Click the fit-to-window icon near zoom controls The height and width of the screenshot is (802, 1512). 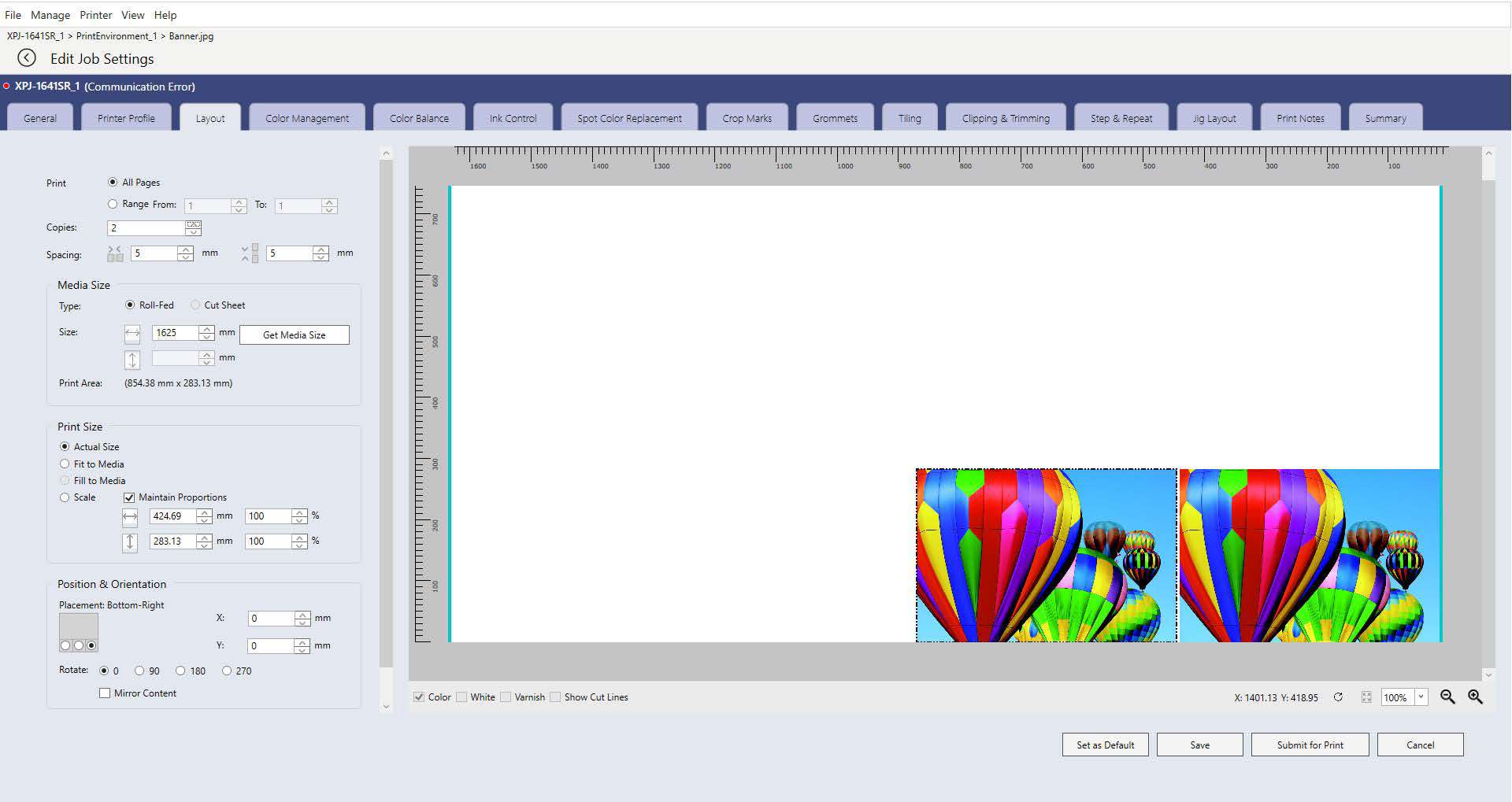coord(1365,697)
